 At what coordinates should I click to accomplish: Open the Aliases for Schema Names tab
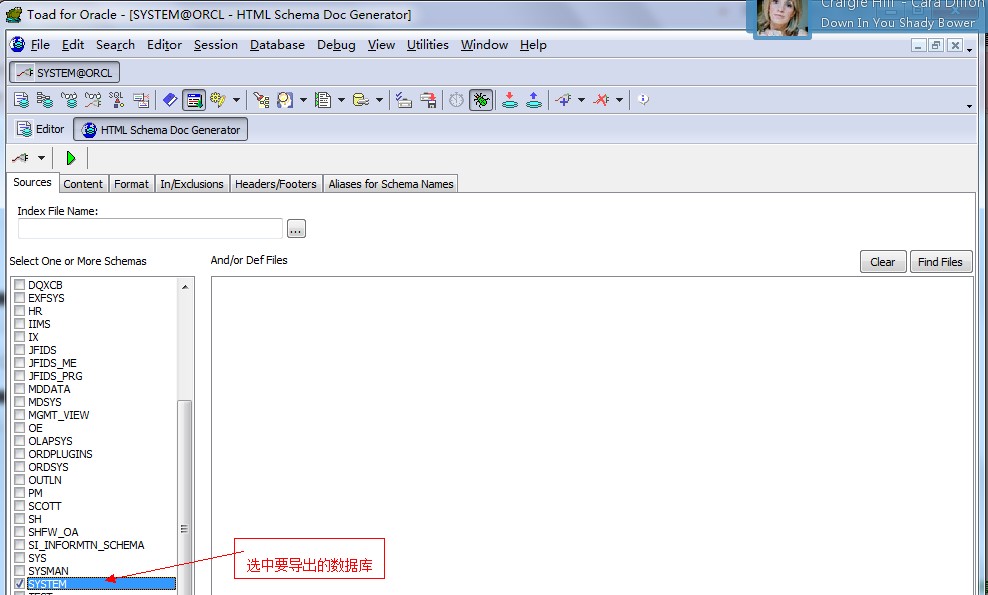click(391, 183)
